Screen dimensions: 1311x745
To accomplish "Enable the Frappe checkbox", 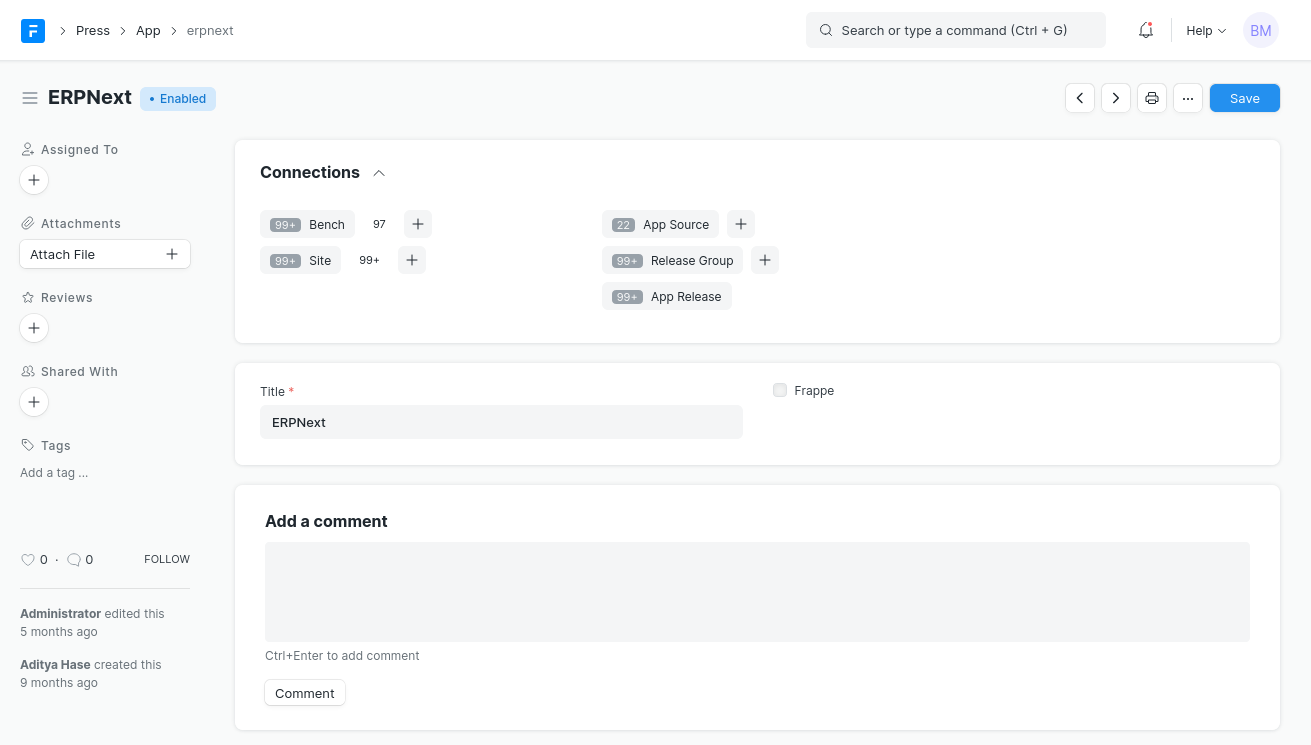I will (x=780, y=391).
